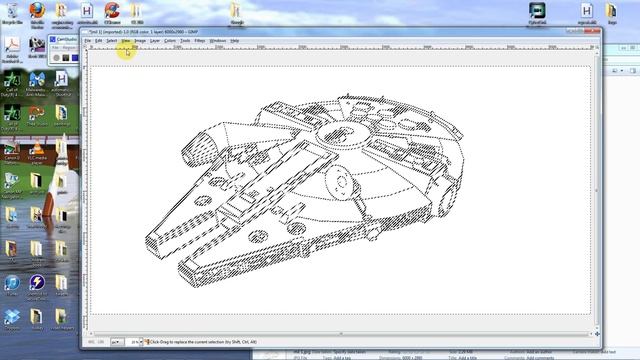Click the image menu button at ruler corner
Image resolution: width=640 pixels, height=360 pixels.
[x=85, y=47]
